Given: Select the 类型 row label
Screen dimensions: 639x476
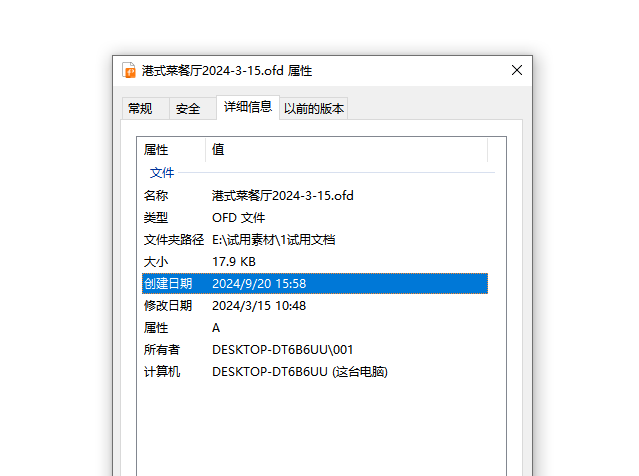Looking at the screenshot, I should 156,218.
